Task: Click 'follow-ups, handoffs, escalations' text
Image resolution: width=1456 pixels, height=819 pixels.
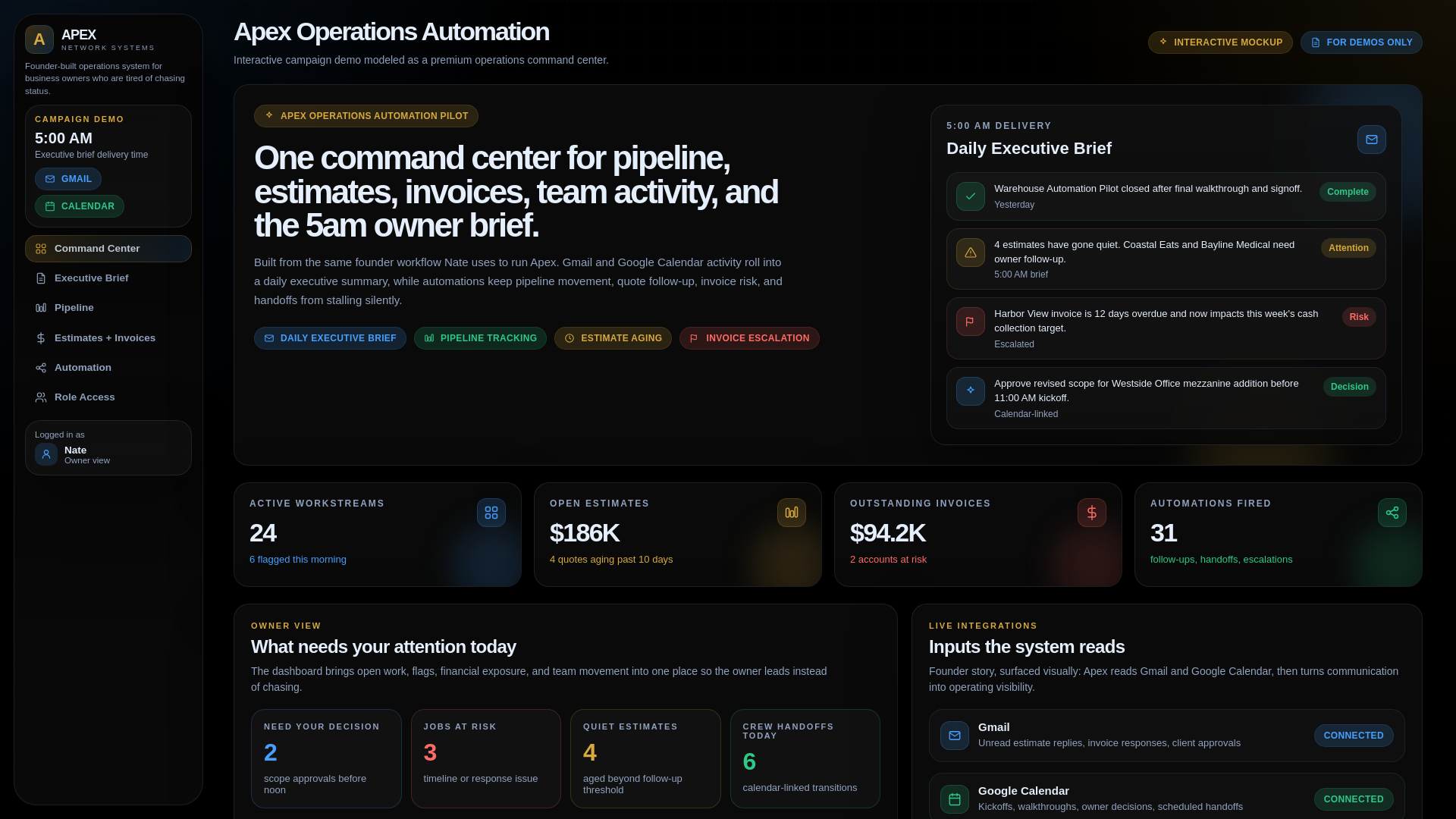Action: 1221,560
